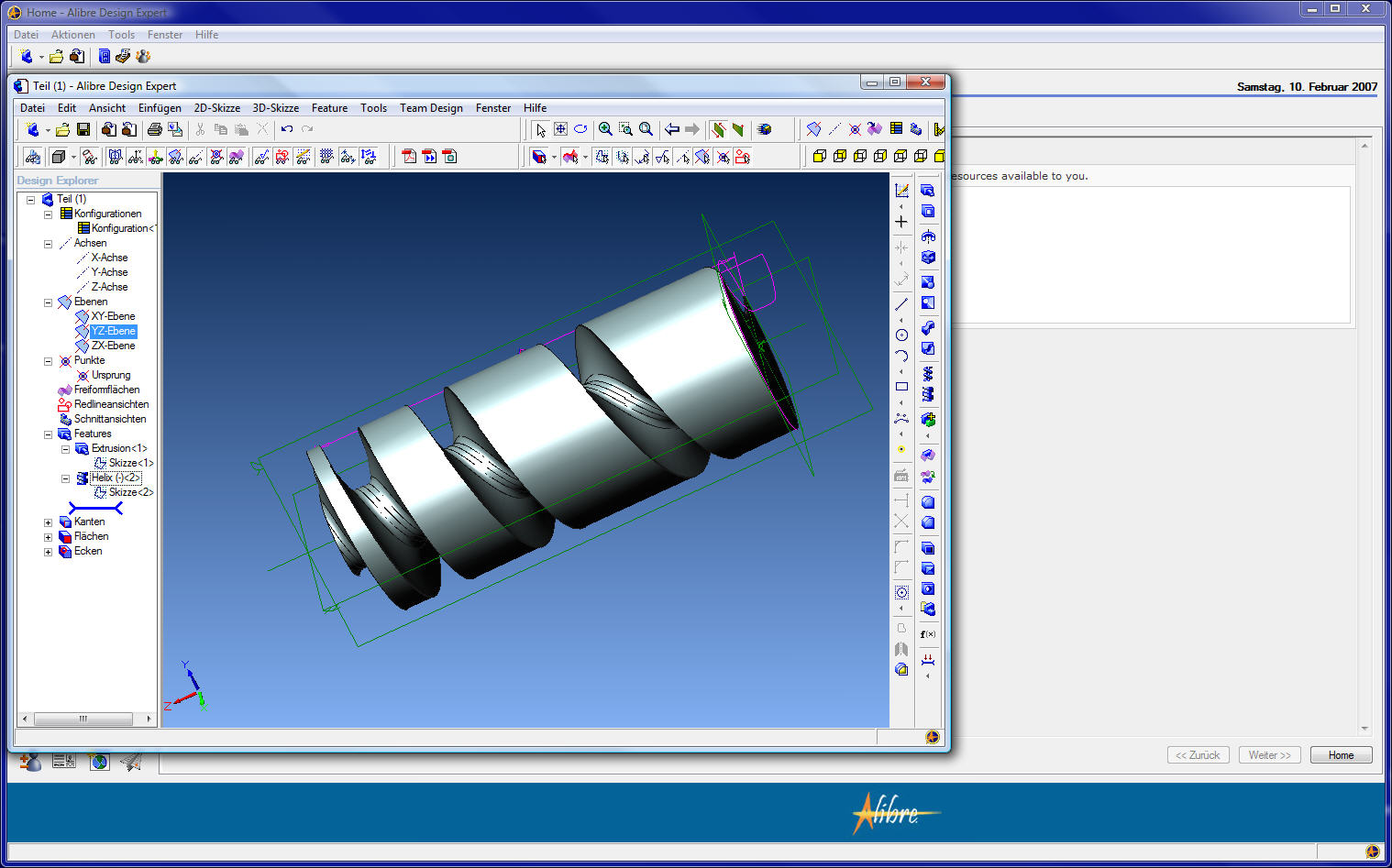Open Aktionen menu in Home window
The height and width of the screenshot is (868, 1392).
tap(73, 35)
